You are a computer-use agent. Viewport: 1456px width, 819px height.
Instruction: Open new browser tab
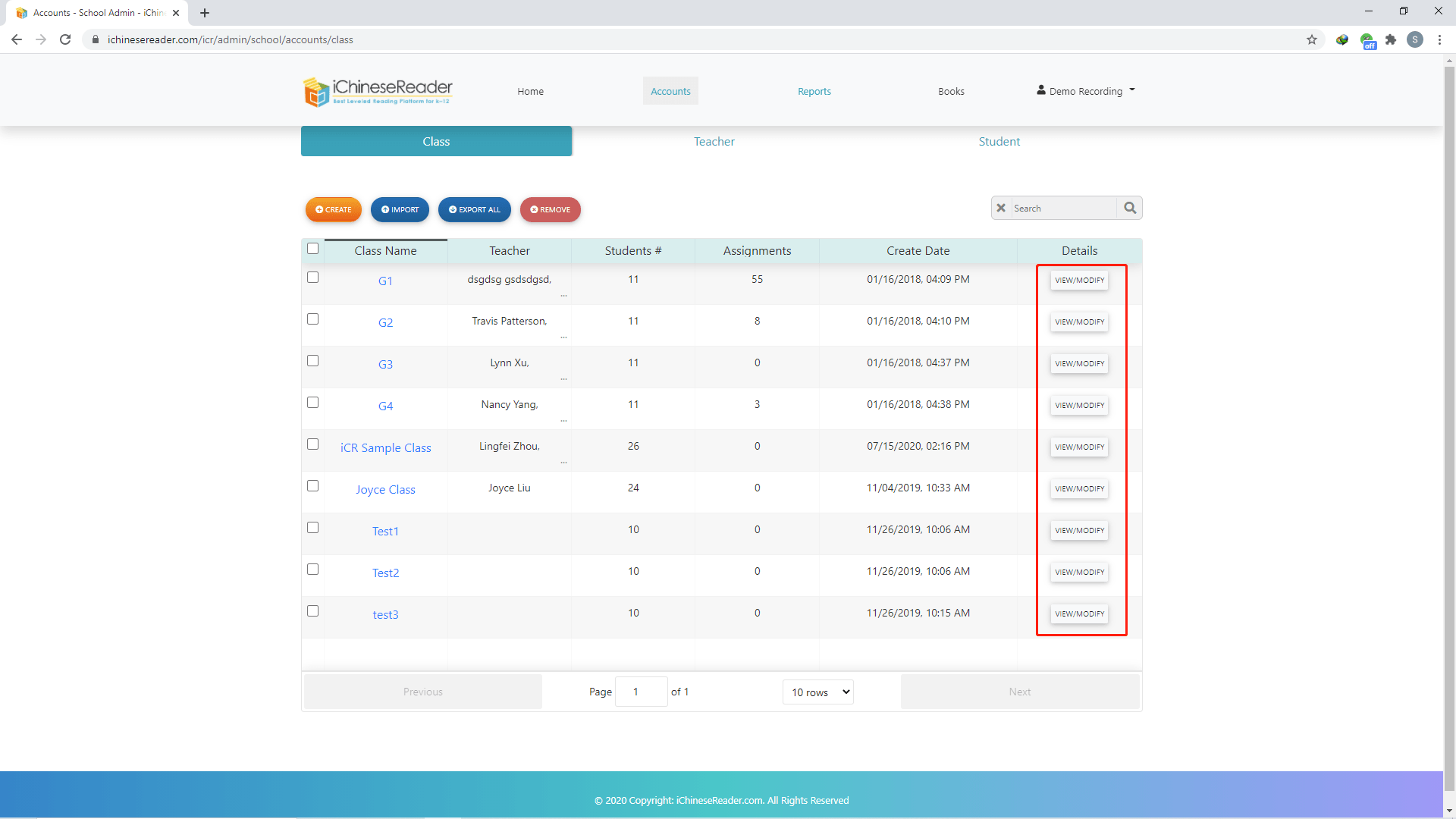pos(205,13)
